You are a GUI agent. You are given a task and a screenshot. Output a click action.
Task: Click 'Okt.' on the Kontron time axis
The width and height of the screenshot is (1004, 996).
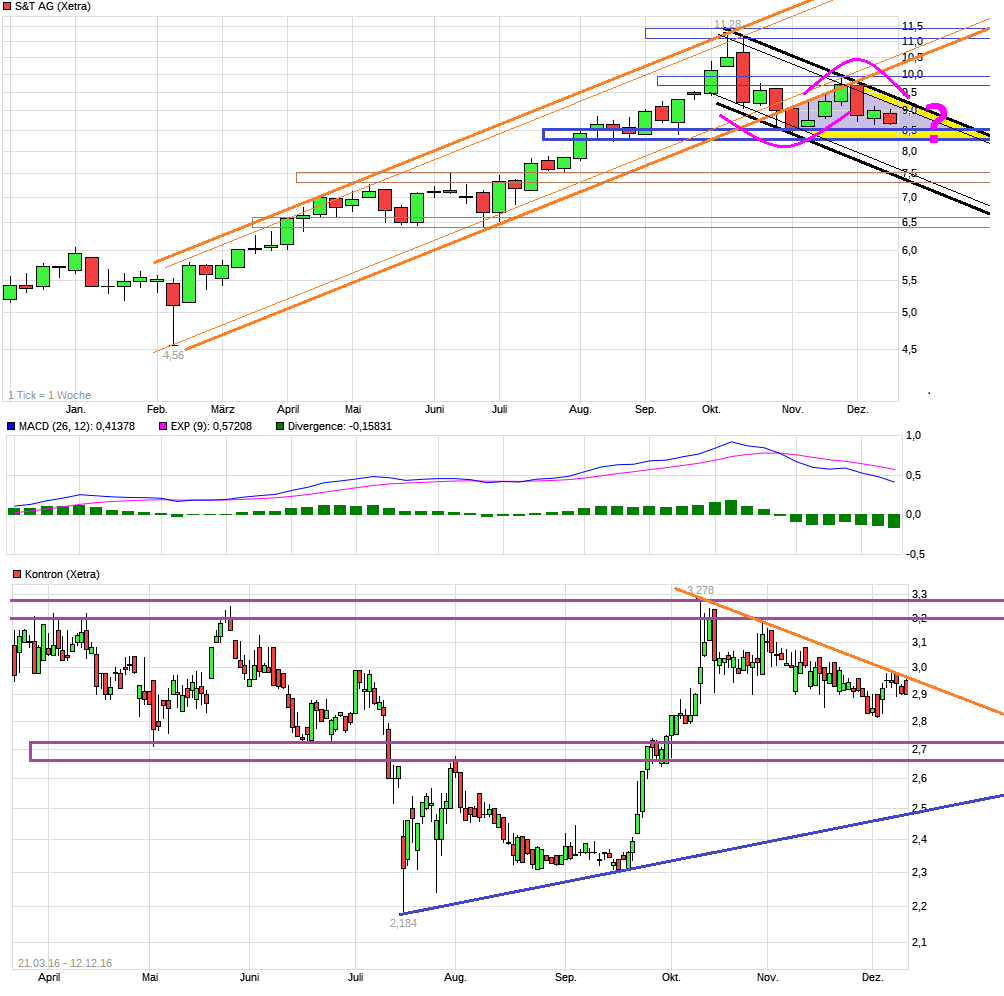(x=671, y=977)
